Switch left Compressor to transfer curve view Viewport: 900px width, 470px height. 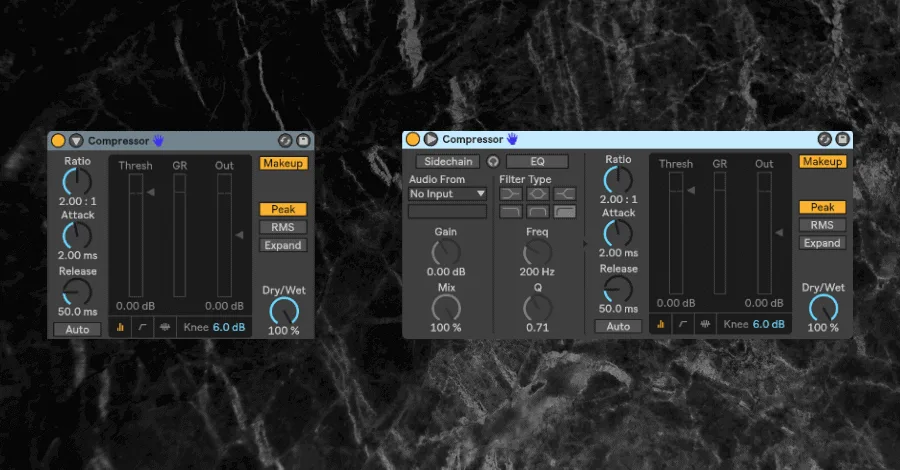(x=142, y=327)
